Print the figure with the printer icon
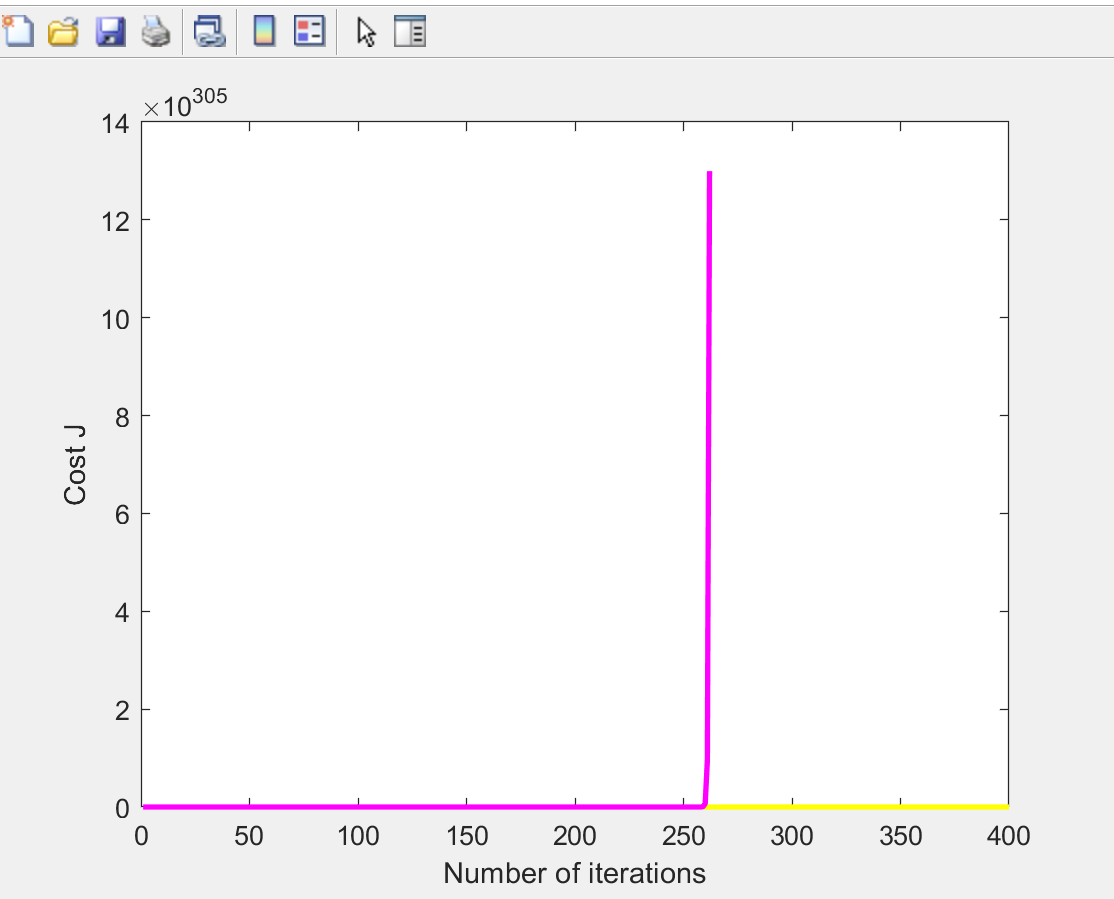 (155, 32)
